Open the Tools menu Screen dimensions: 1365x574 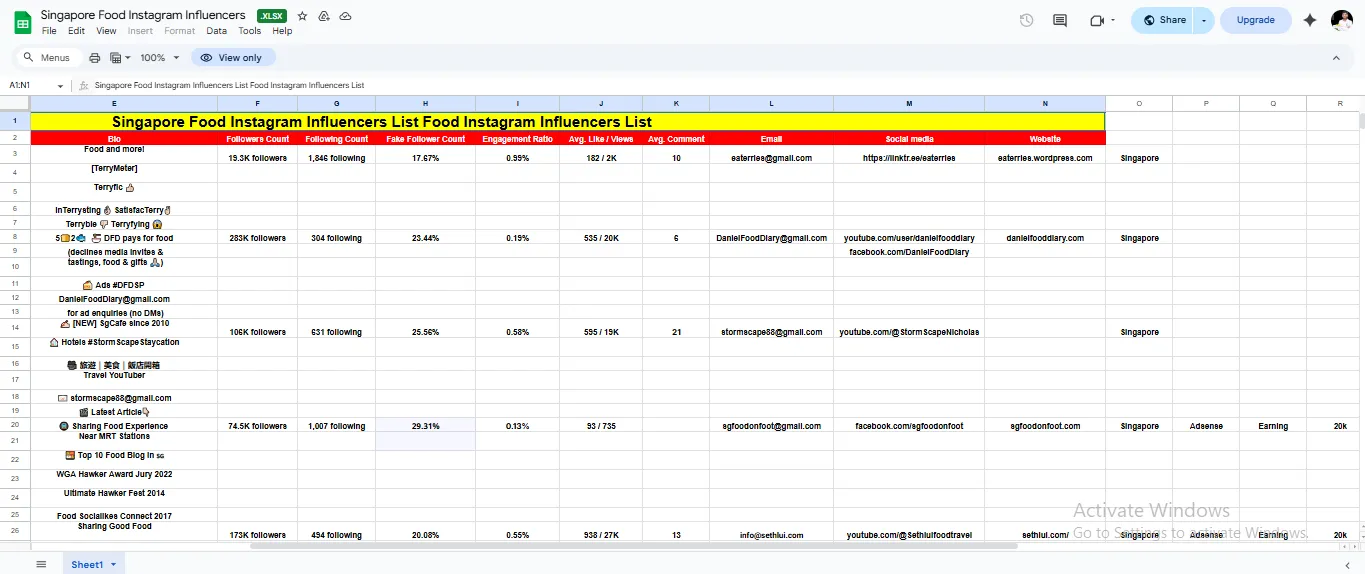(x=250, y=31)
